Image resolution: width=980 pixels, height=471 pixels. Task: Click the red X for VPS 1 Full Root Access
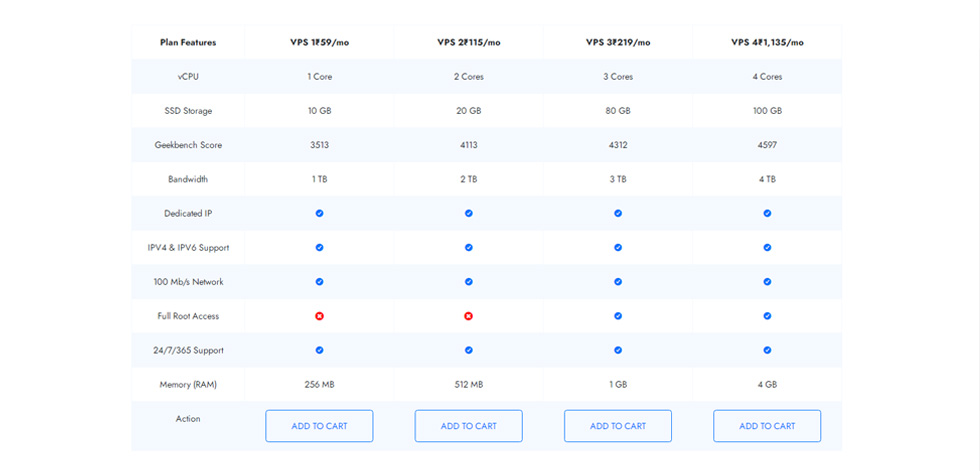pyautogui.click(x=319, y=317)
